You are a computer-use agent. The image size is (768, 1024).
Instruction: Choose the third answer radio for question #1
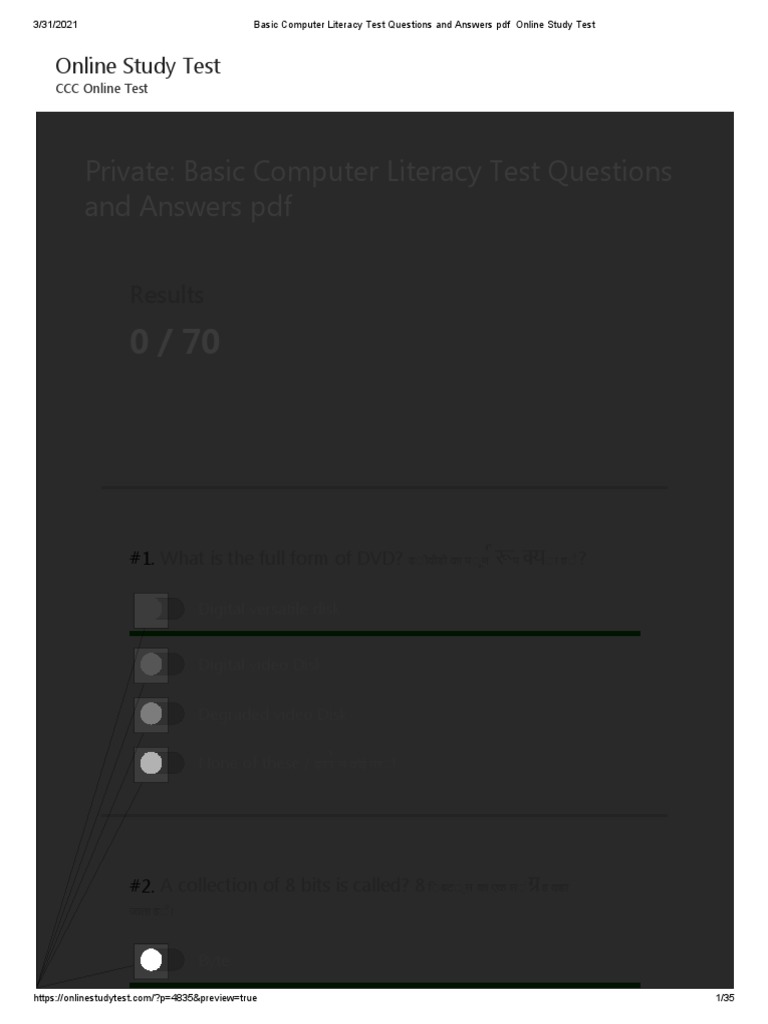tap(151, 713)
